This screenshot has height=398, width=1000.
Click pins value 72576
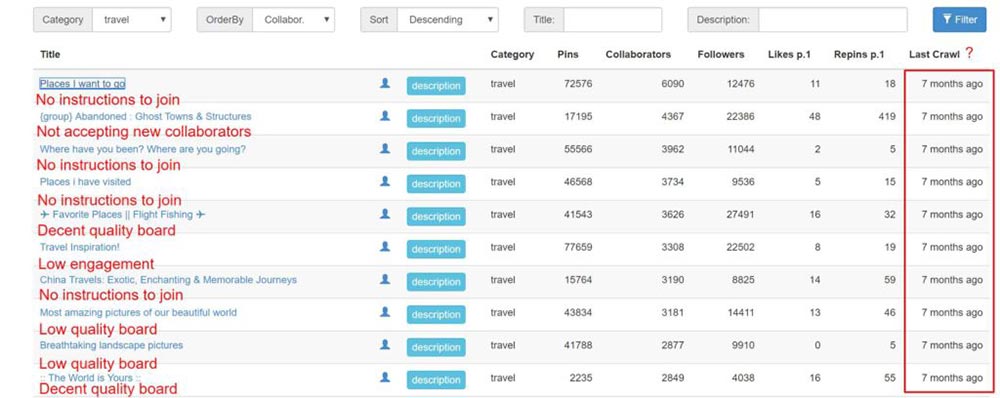[x=578, y=84]
